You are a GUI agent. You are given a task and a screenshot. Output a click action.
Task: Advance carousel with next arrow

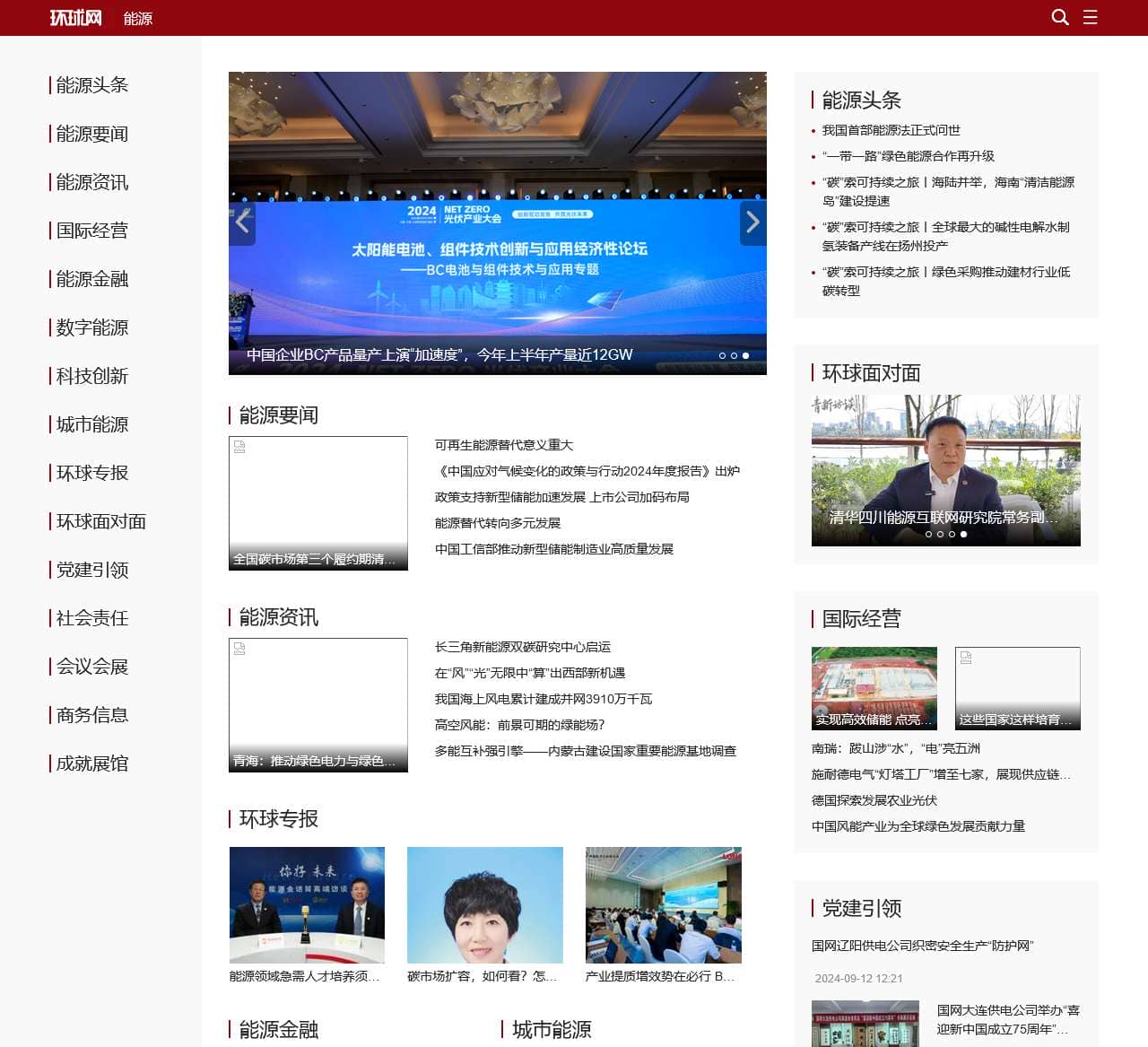tap(752, 222)
